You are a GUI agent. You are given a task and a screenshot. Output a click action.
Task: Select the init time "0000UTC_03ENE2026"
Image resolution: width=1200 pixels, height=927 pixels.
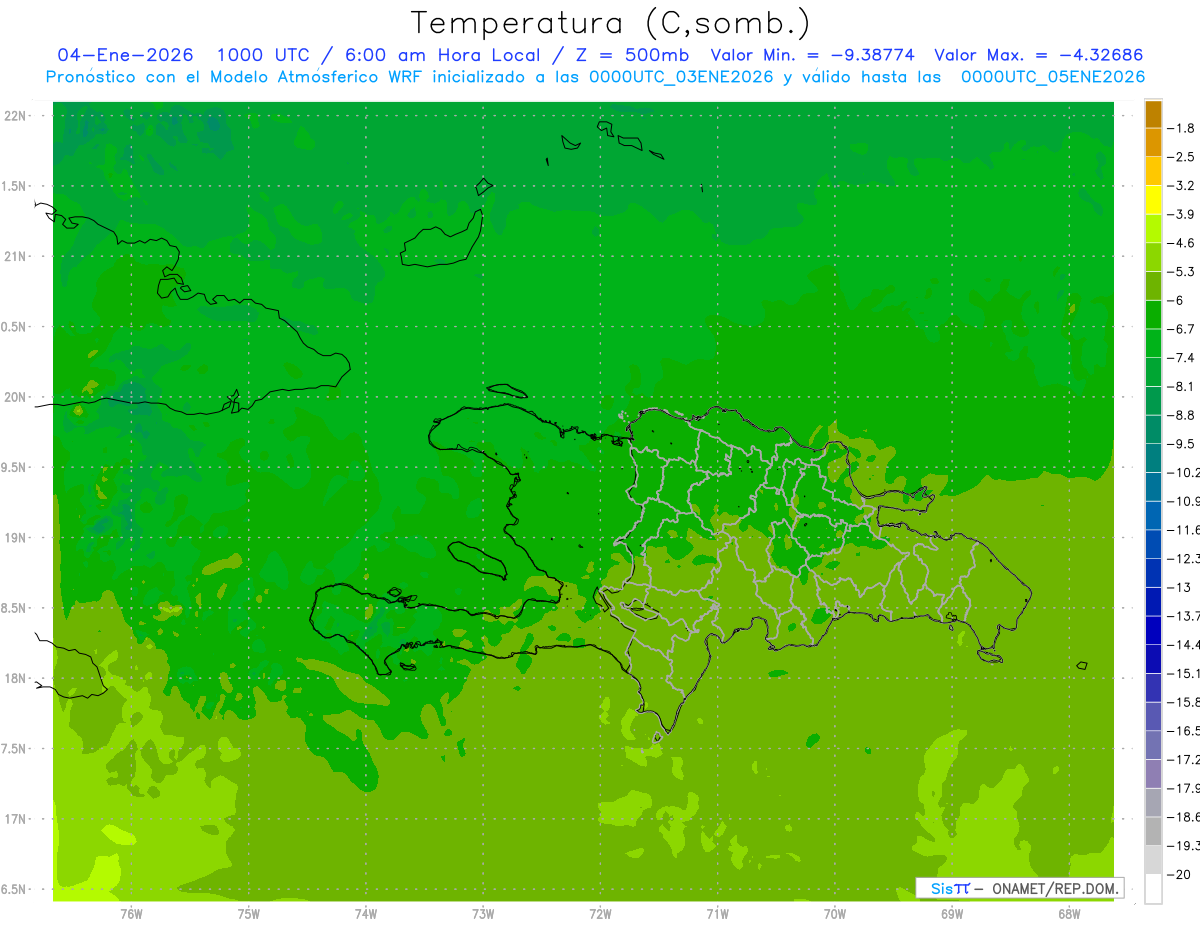click(681, 77)
